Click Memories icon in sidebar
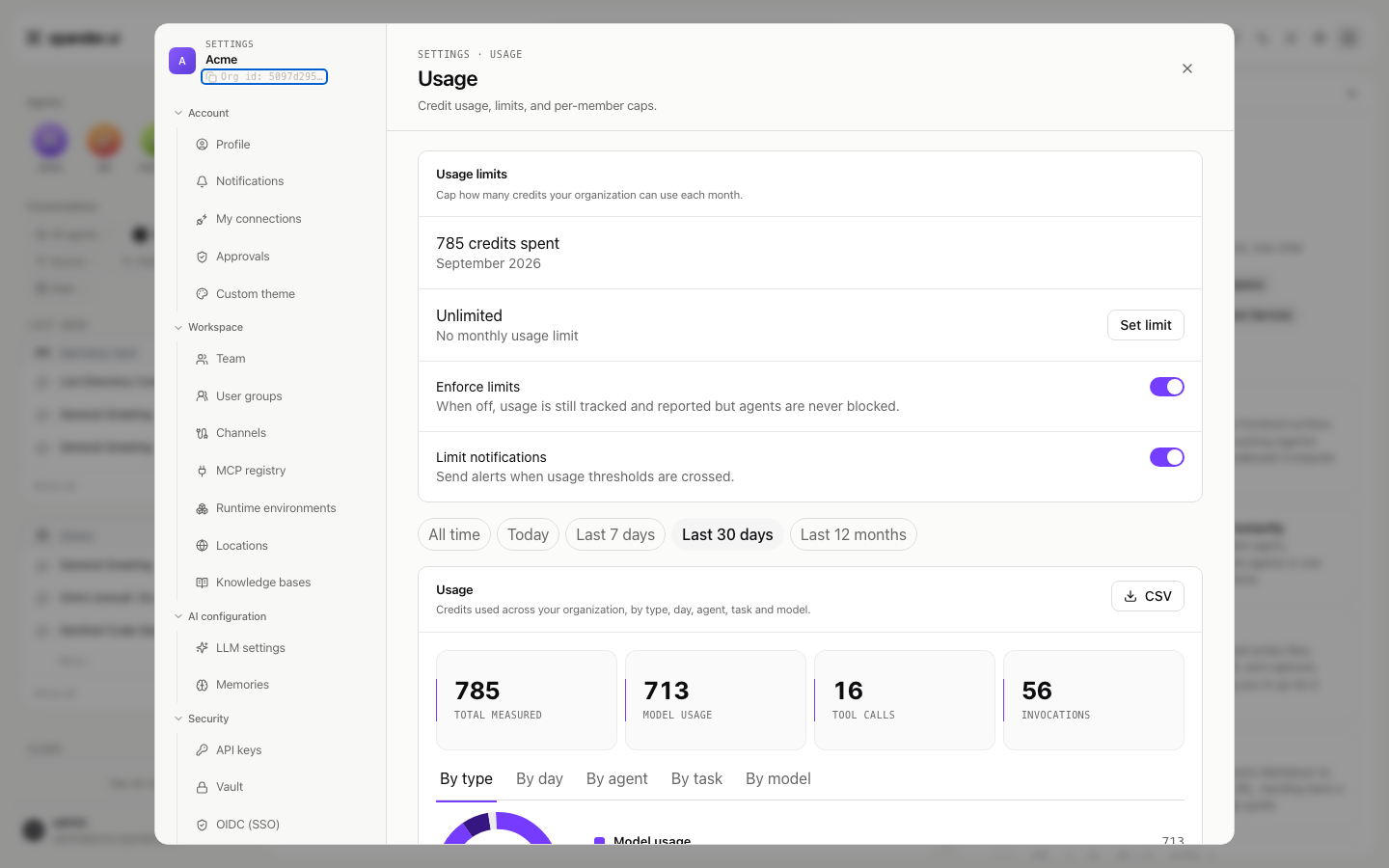This screenshot has width=1389, height=868. [x=202, y=685]
